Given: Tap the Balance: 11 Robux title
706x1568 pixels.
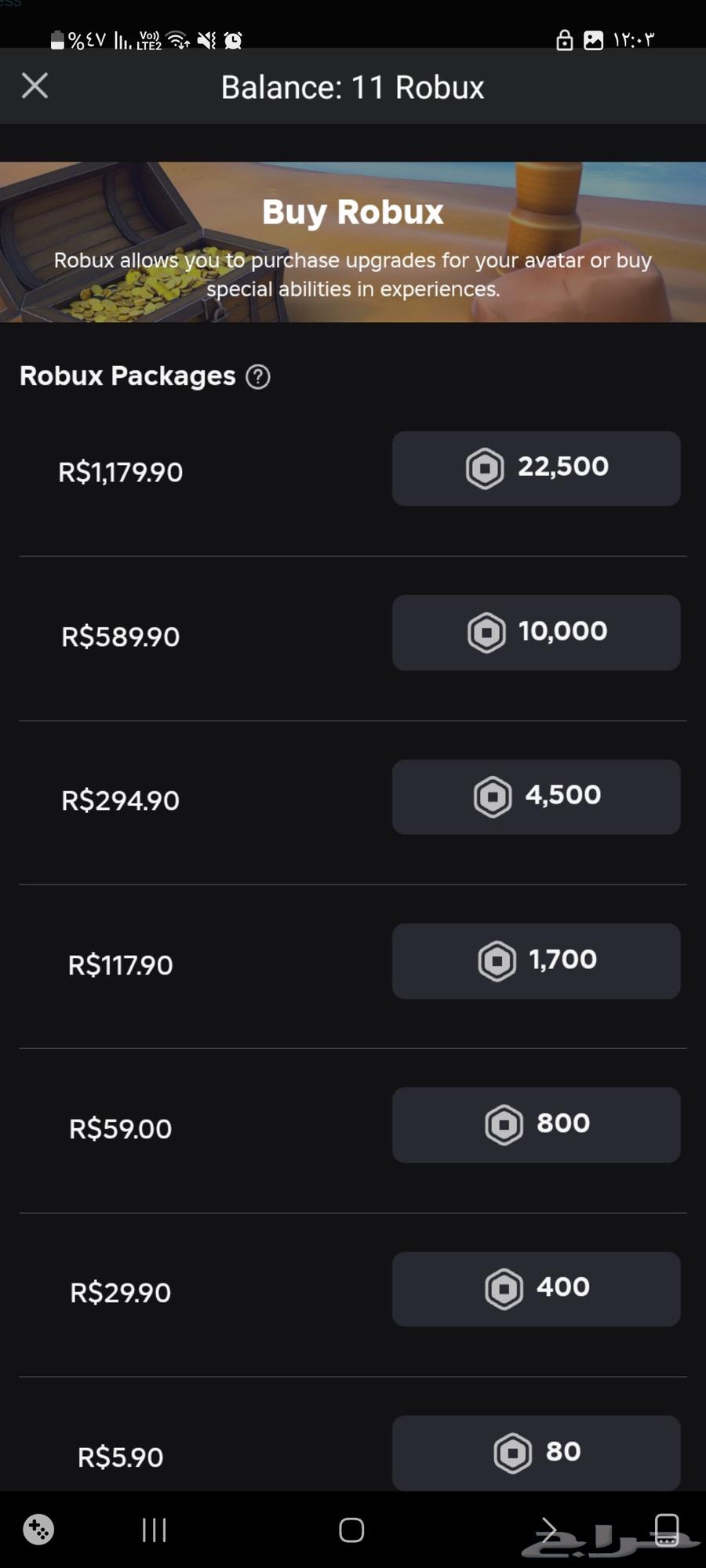Looking at the screenshot, I should (353, 87).
